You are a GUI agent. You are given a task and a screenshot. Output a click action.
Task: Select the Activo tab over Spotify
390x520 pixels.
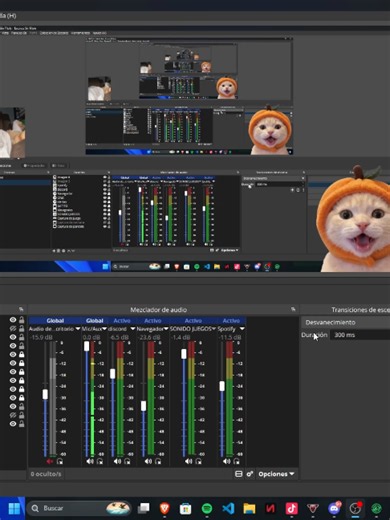[x=231, y=320]
